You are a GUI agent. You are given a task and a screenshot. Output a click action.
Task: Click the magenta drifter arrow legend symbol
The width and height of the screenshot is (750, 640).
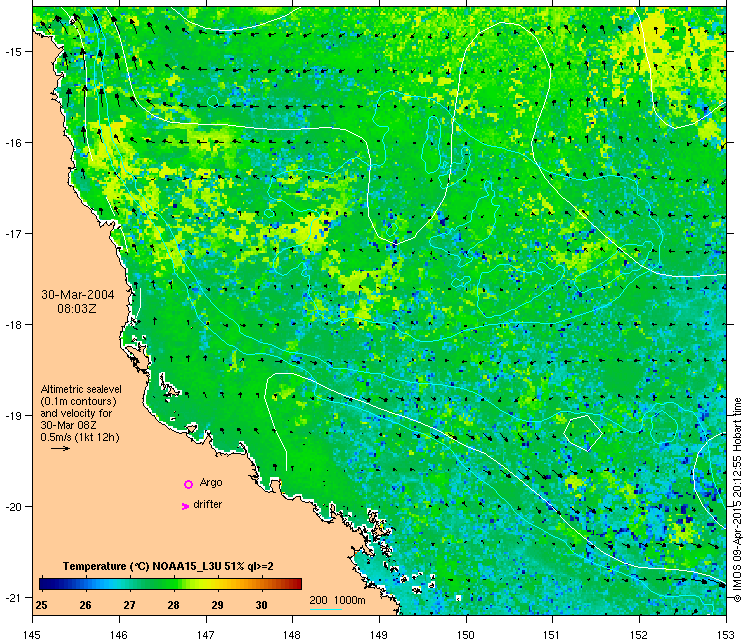tap(186, 506)
